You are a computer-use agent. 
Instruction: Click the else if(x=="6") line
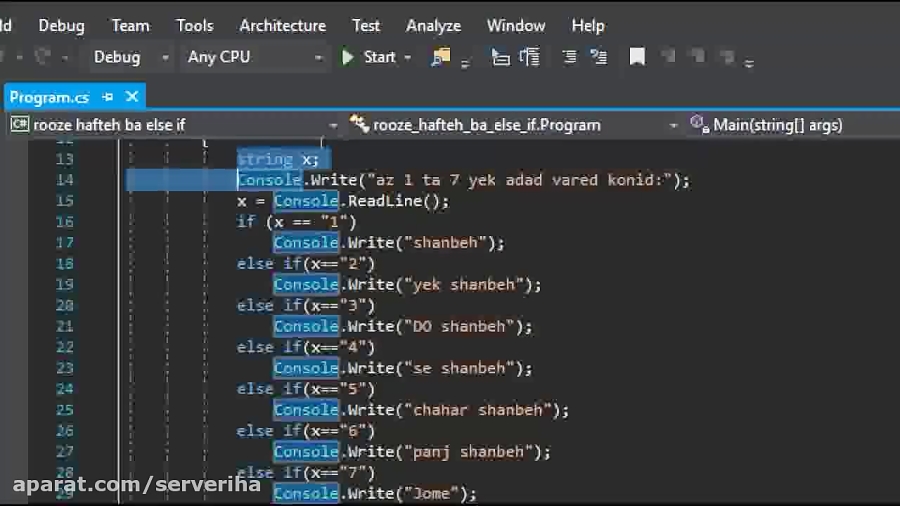point(305,431)
